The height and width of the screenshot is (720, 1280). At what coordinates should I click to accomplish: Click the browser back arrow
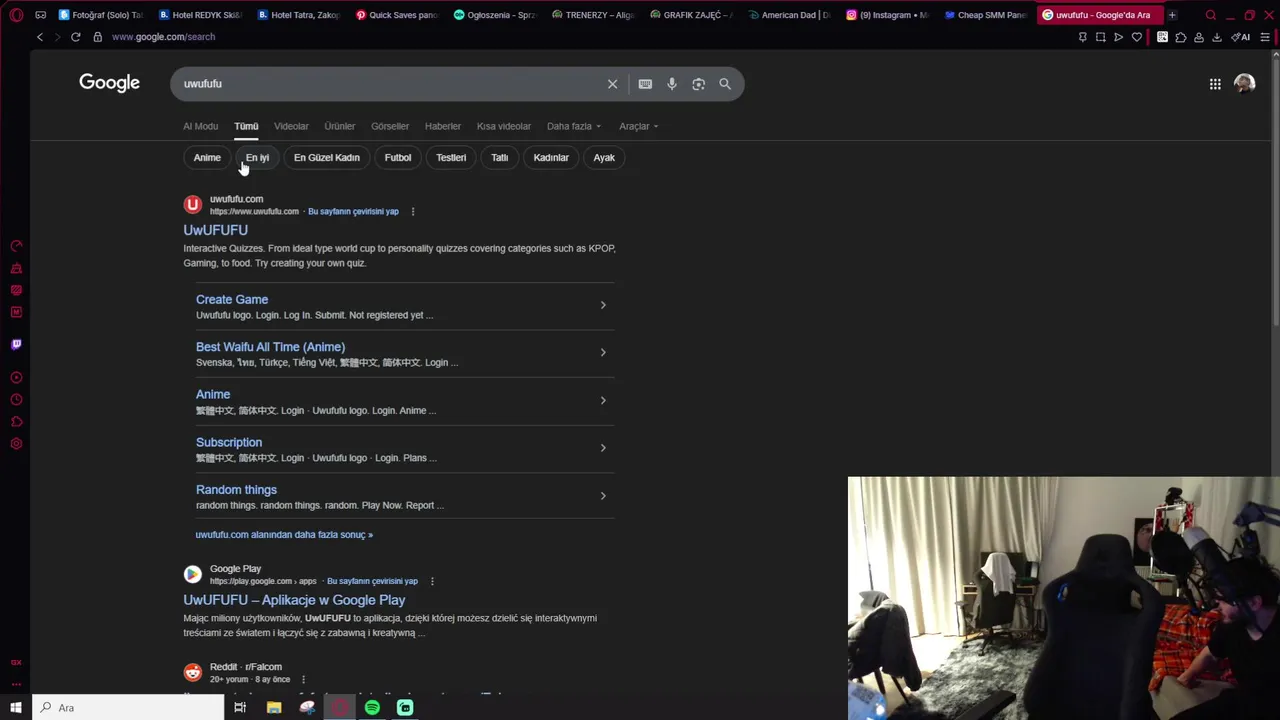(40, 37)
